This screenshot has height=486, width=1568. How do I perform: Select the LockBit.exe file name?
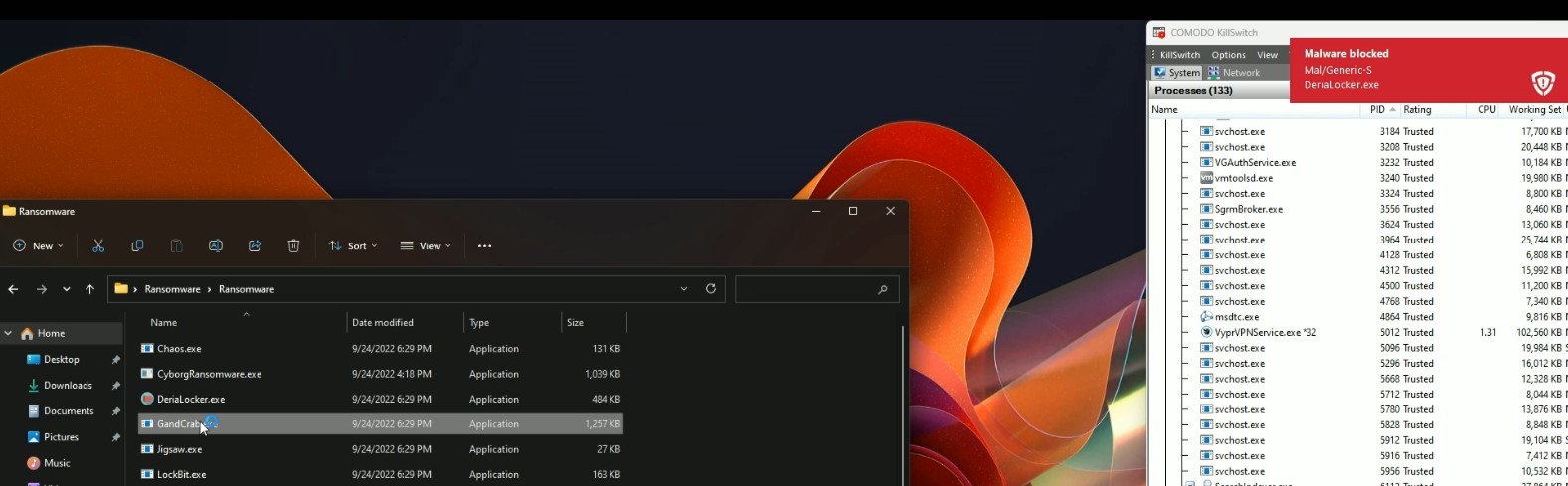[x=181, y=474]
